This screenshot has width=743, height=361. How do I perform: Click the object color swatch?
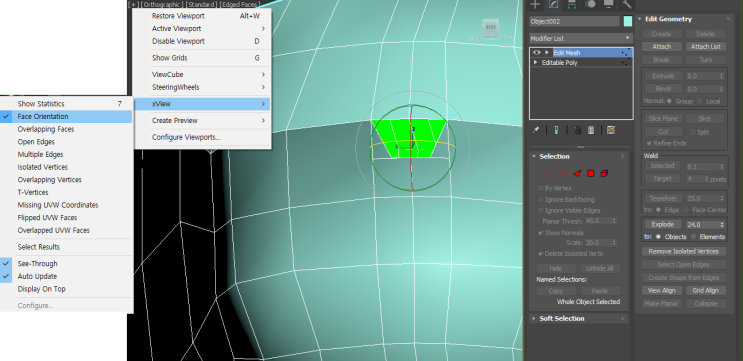628,21
